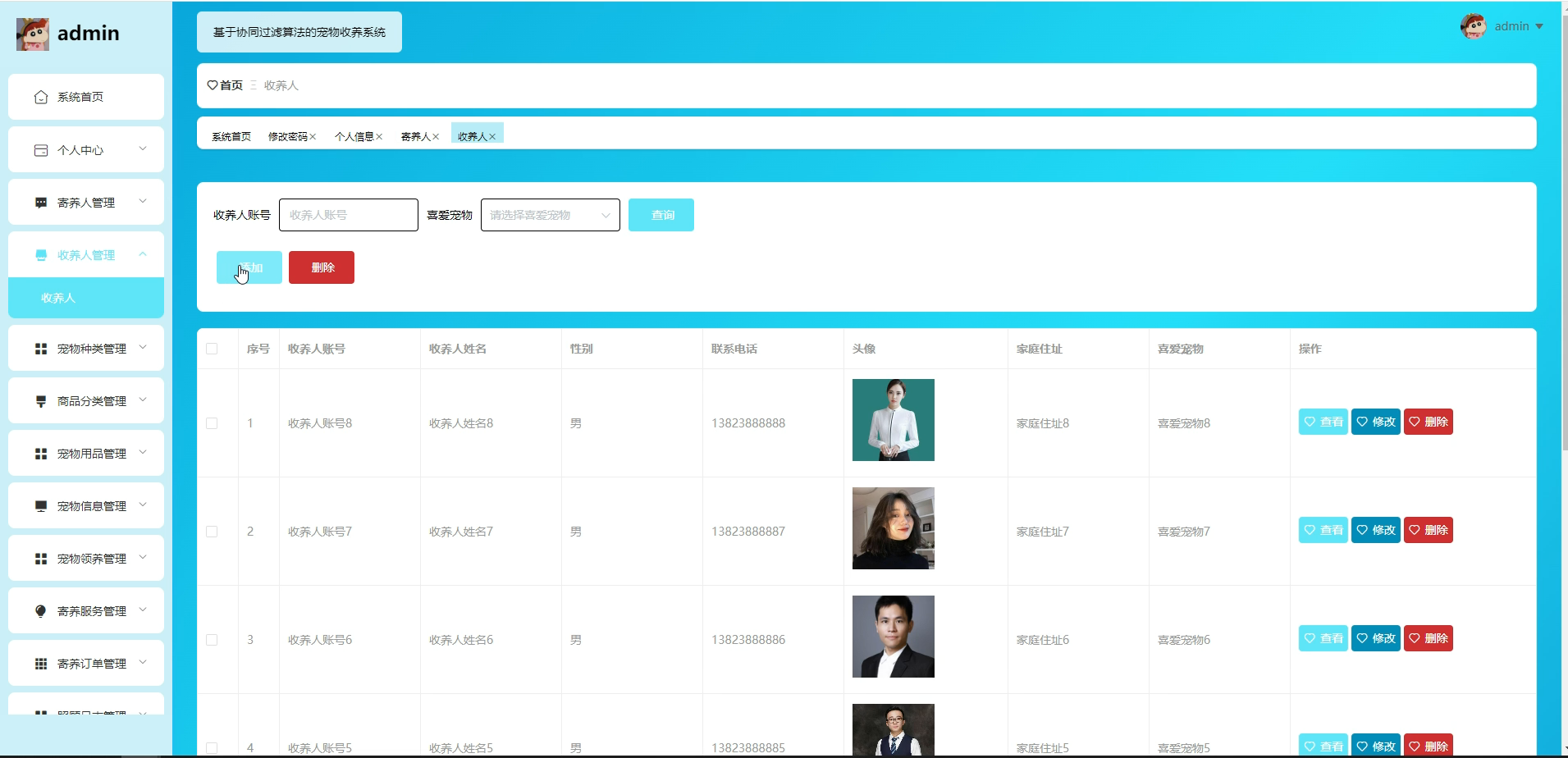
Task: Click 首页 breadcrumb link
Action: [x=231, y=85]
